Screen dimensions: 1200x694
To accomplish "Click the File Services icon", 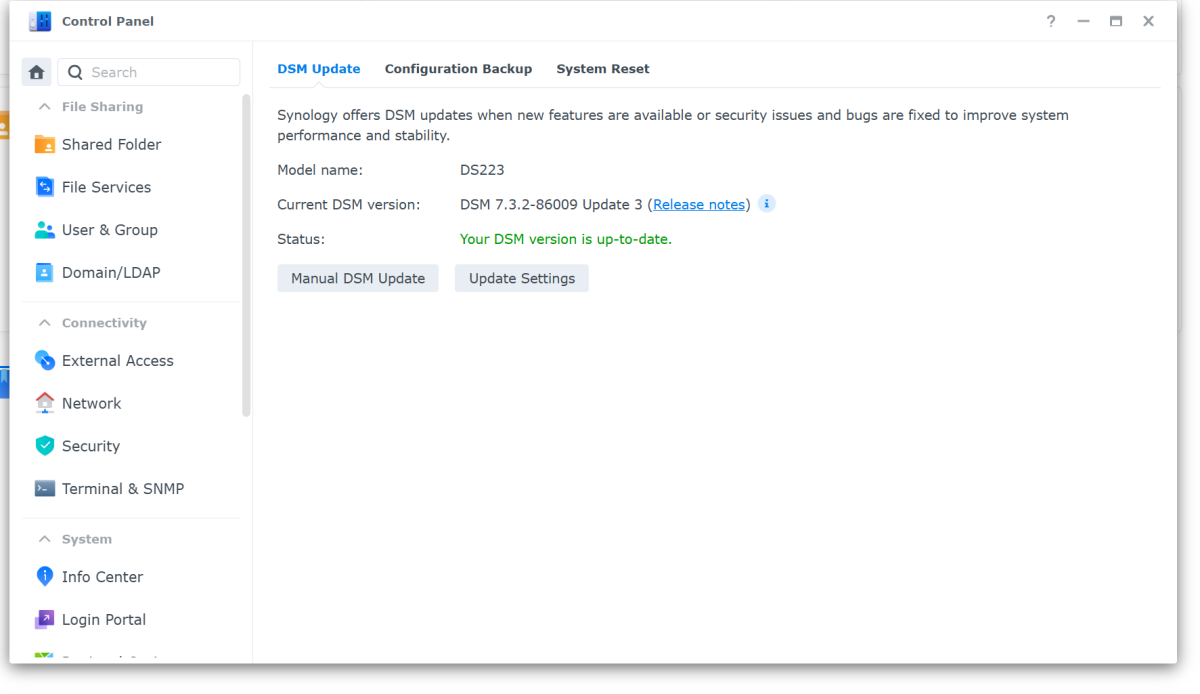I will (x=45, y=187).
